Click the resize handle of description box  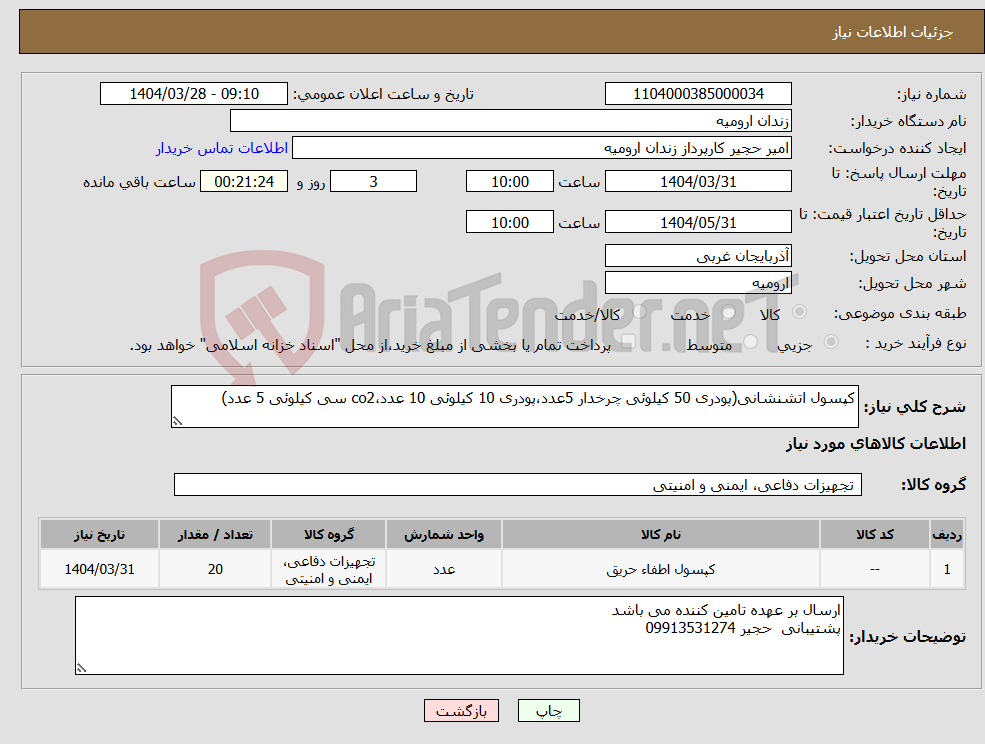[177, 422]
